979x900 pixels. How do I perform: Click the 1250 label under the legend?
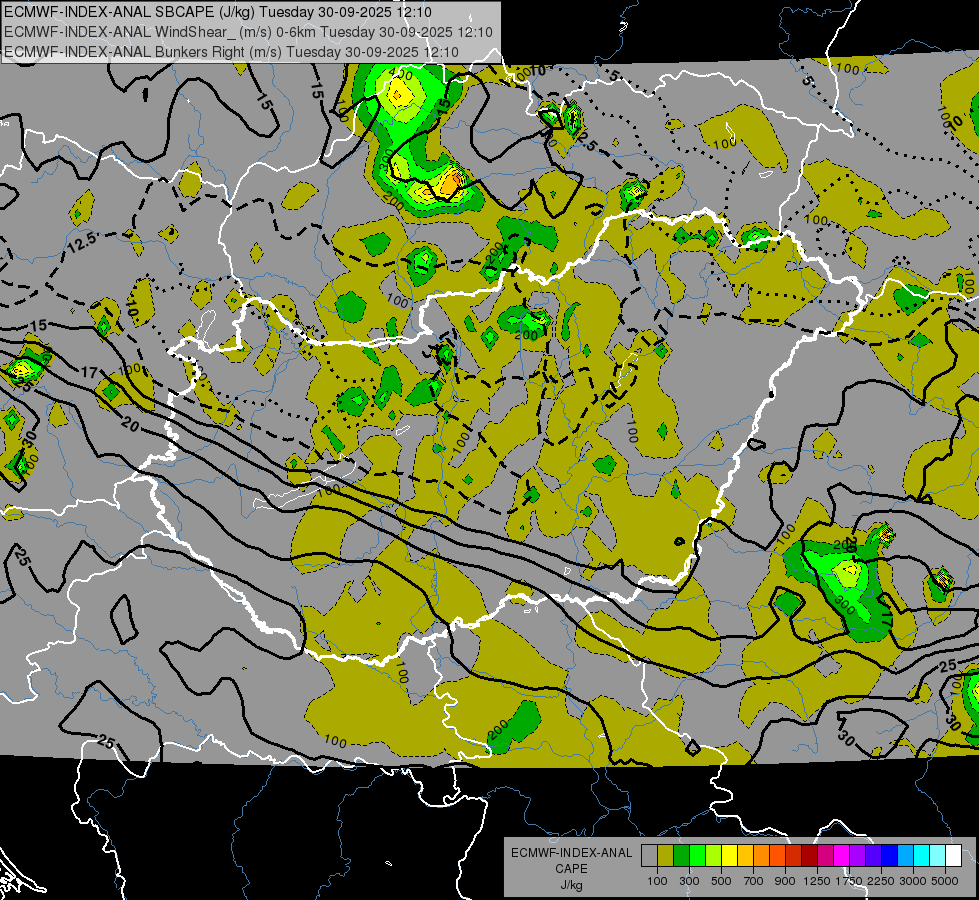tap(817, 881)
